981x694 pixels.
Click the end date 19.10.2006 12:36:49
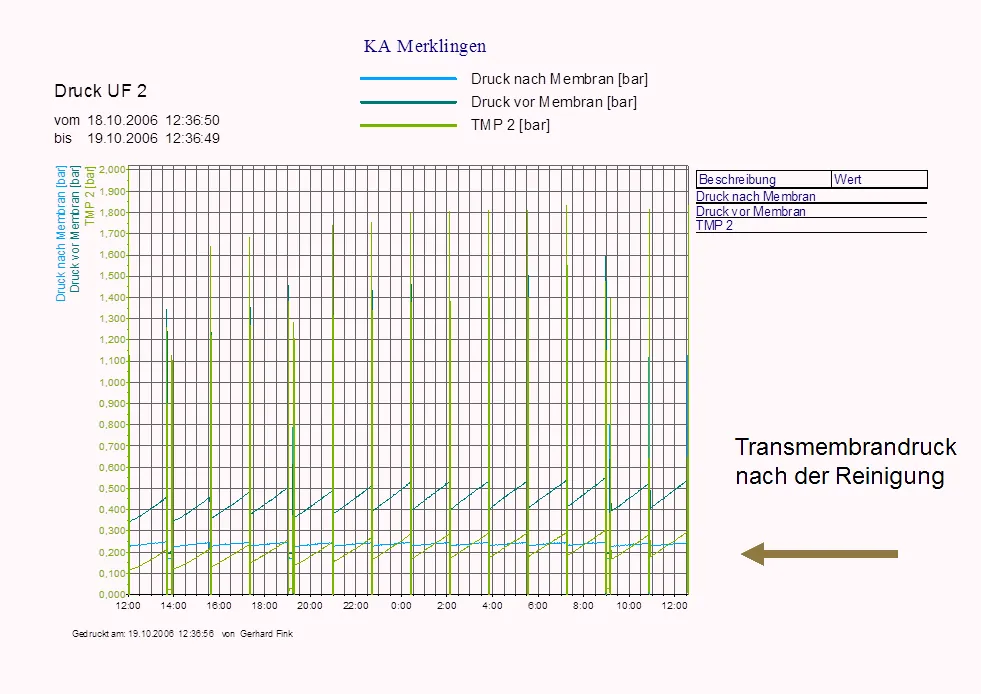click(153, 138)
